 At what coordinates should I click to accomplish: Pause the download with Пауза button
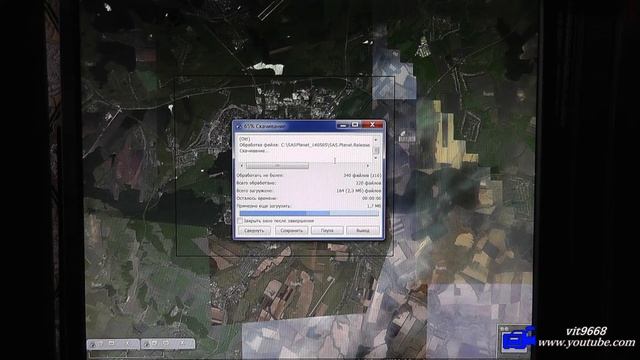(x=327, y=231)
